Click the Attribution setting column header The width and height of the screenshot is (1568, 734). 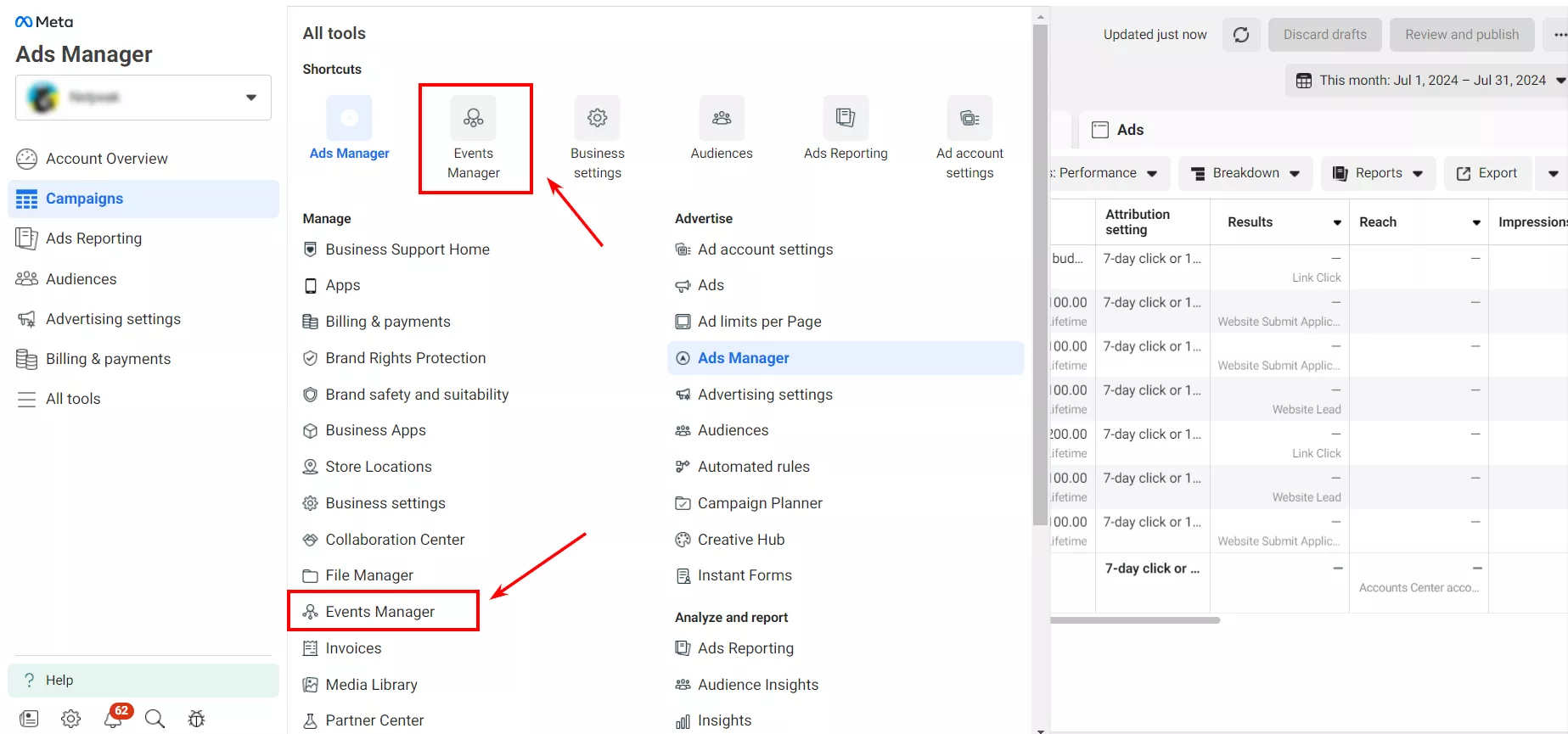pyautogui.click(x=1152, y=222)
